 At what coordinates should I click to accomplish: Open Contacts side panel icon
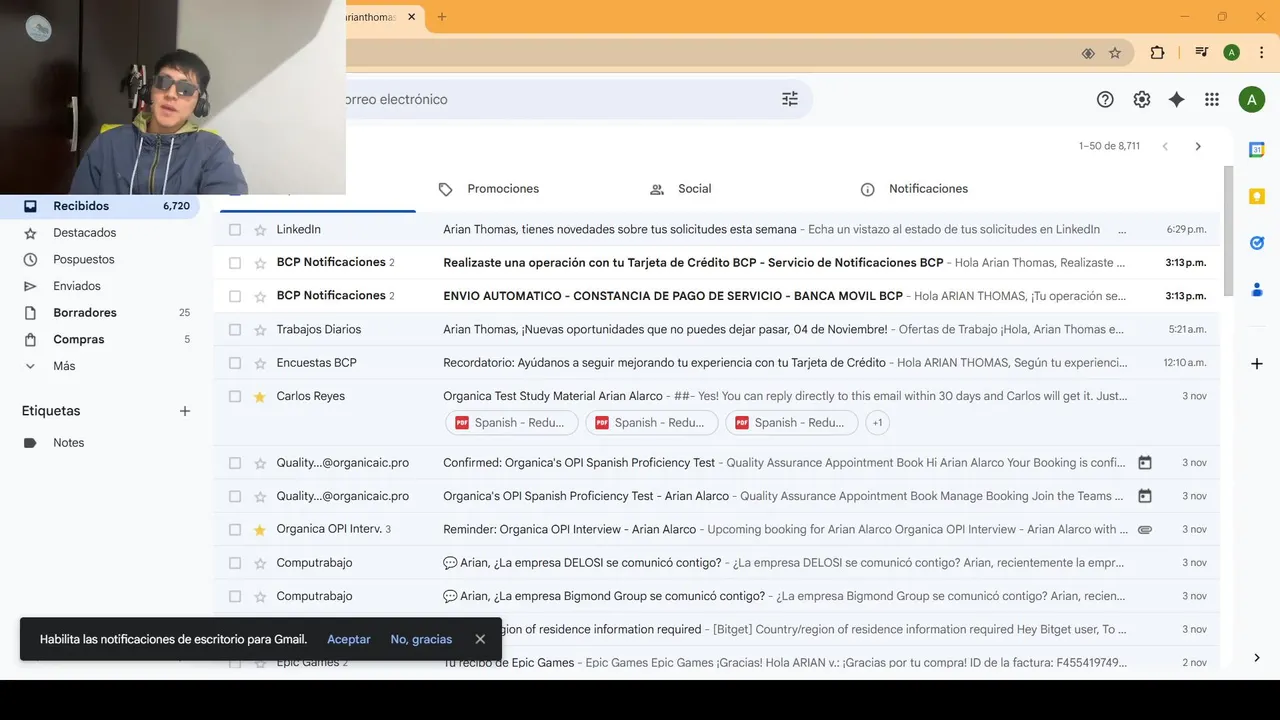[x=1257, y=290]
